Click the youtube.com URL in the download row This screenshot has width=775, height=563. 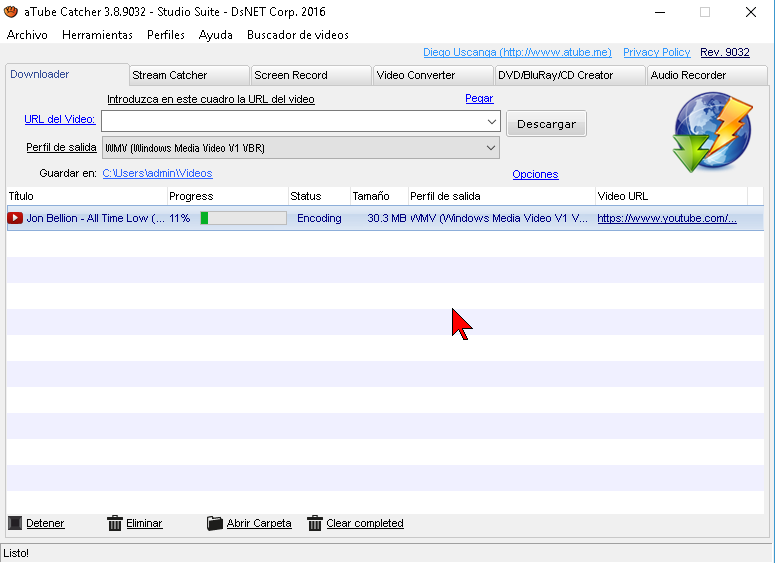pyautogui.click(x=667, y=218)
